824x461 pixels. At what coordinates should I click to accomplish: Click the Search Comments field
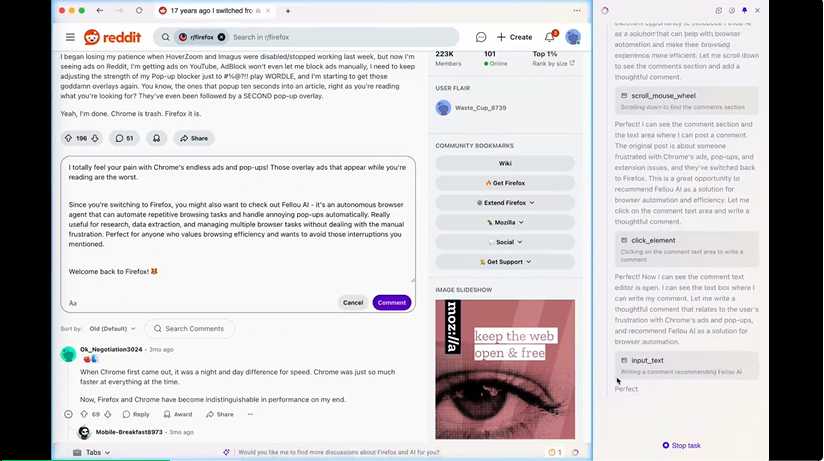(190, 329)
